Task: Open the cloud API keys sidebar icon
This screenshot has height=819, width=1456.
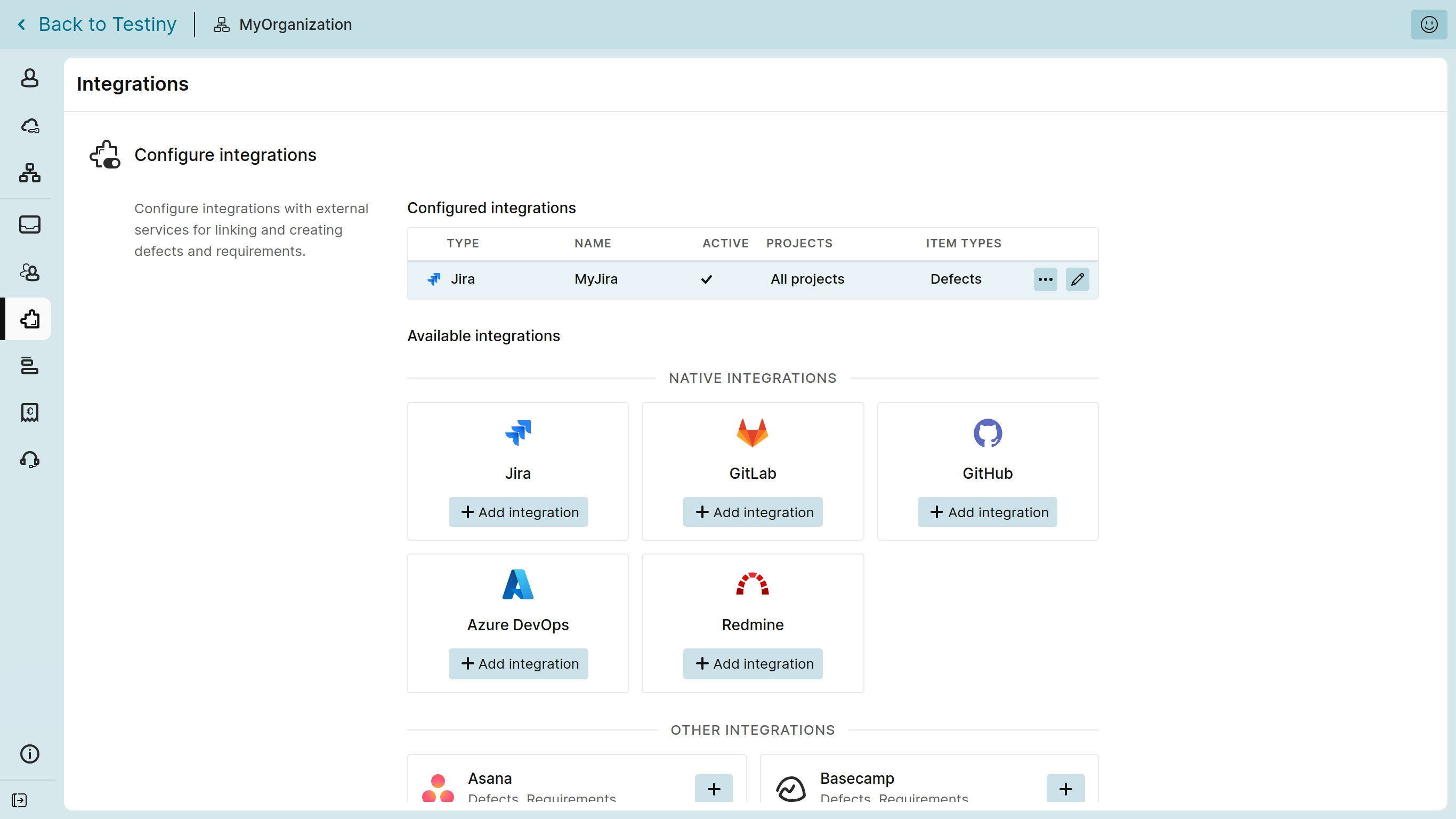Action: coord(29,125)
